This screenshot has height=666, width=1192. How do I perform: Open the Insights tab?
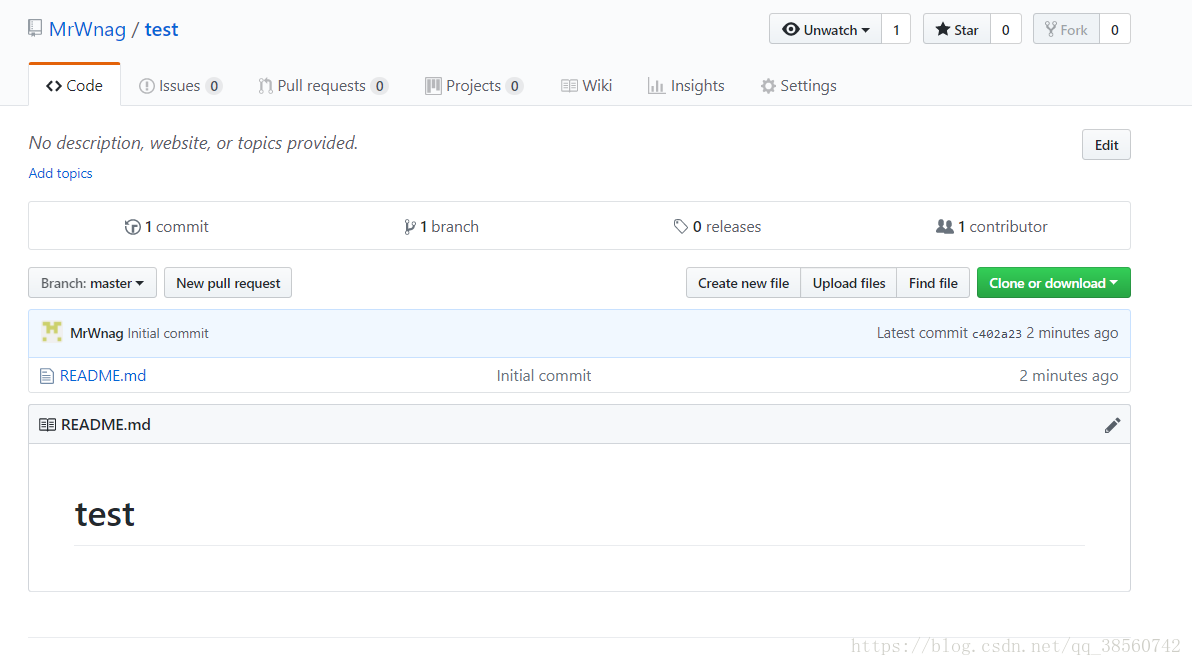686,85
